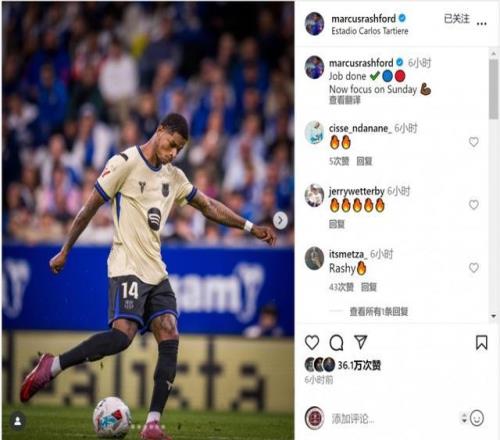Like itsmetza_'s Rashy comment
The width and height of the screenshot is (500, 440).
(x=474, y=268)
